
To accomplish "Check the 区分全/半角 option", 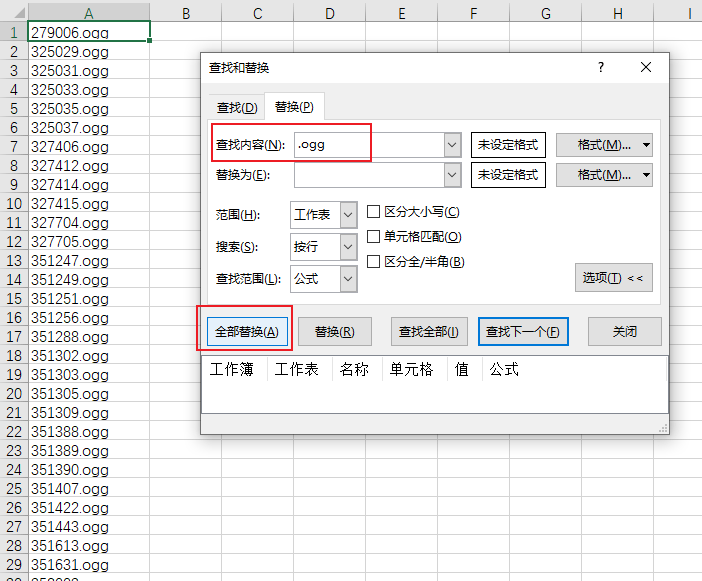I will (374, 262).
